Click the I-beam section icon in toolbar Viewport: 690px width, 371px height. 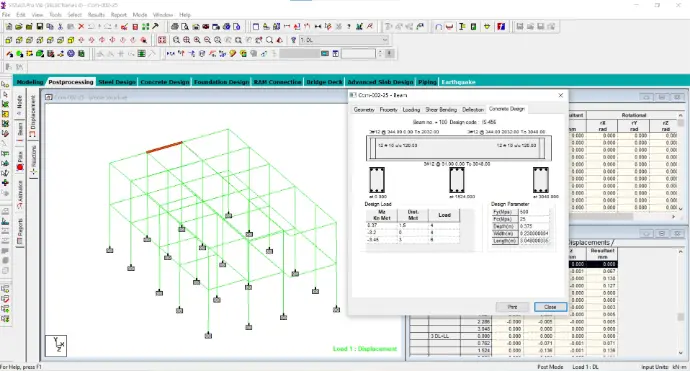tap(462, 27)
